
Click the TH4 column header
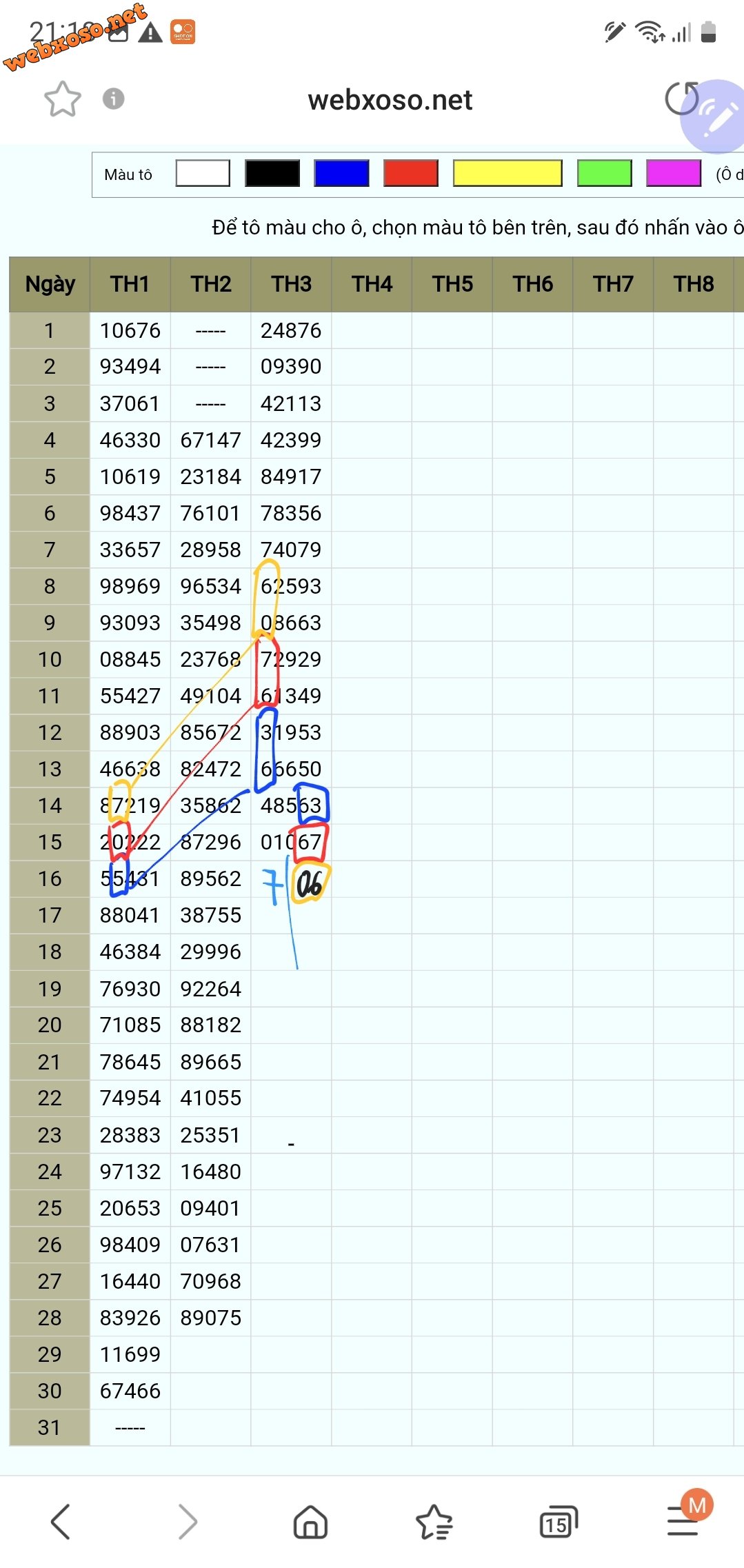[x=372, y=284]
